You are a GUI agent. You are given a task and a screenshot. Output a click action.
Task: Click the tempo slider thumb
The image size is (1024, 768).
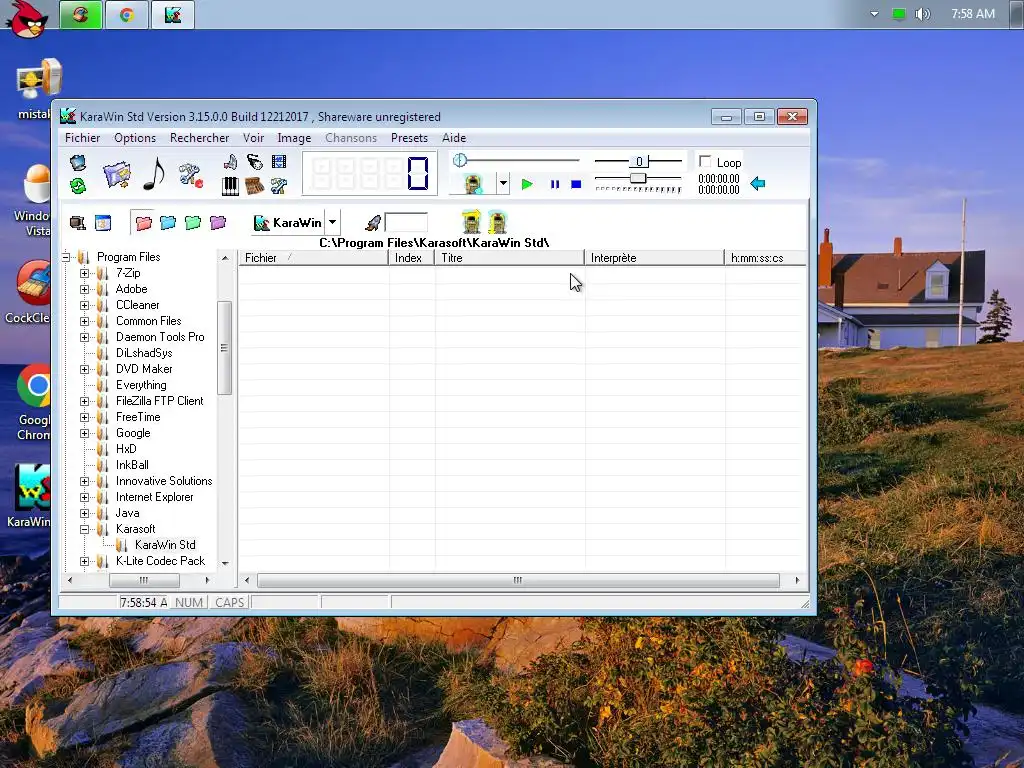point(637,178)
